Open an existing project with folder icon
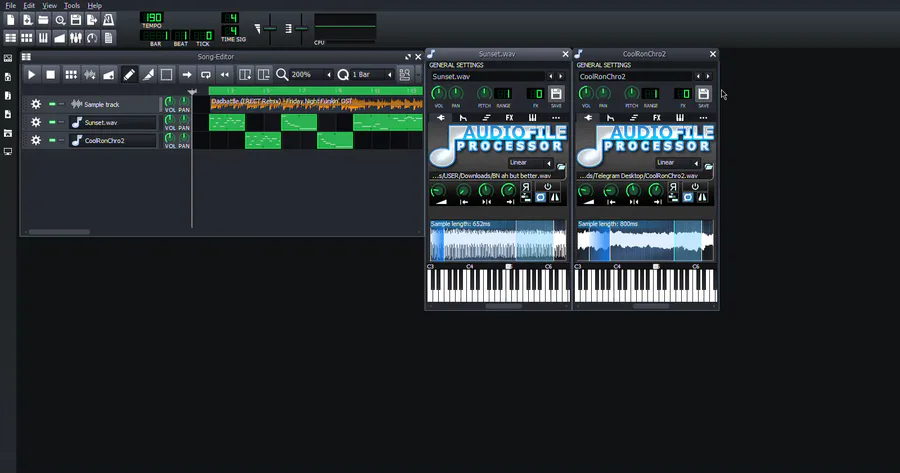This screenshot has width=900, height=473. click(x=43, y=20)
